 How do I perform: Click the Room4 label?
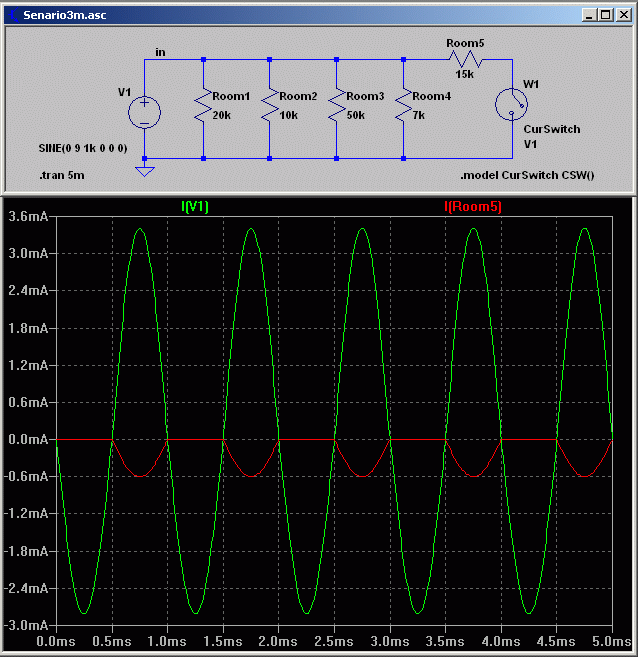tap(431, 96)
